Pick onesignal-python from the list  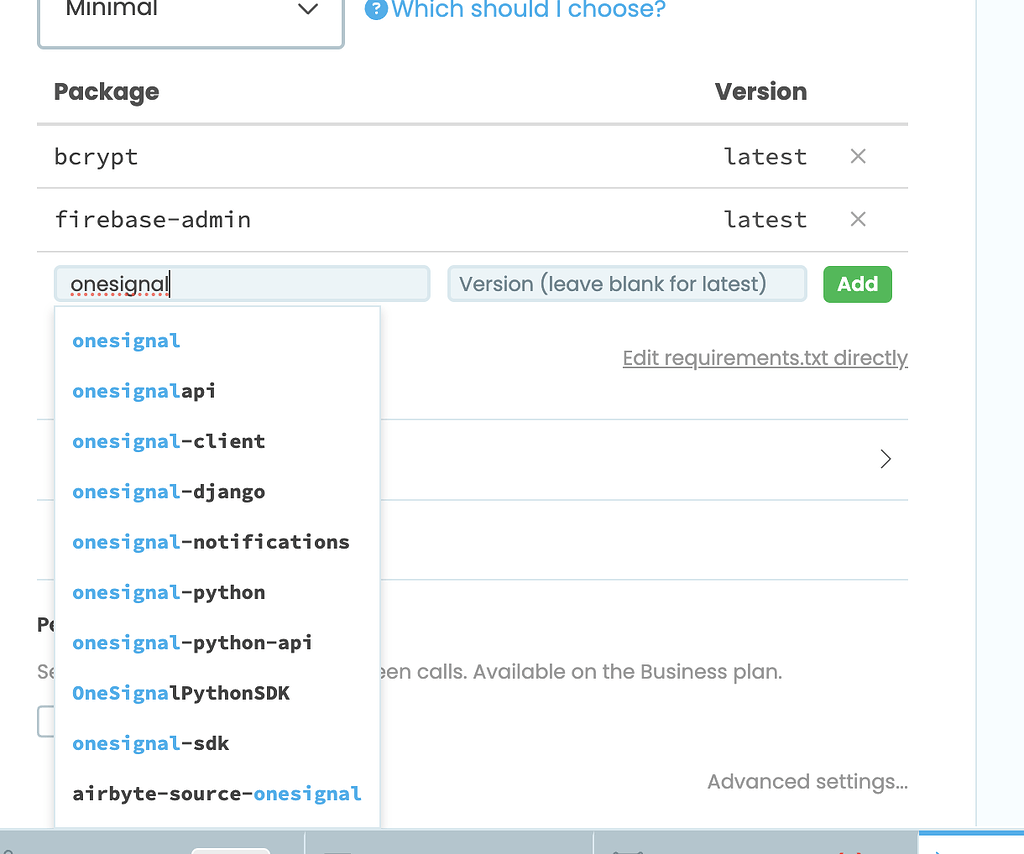click(x=168, y=592)
